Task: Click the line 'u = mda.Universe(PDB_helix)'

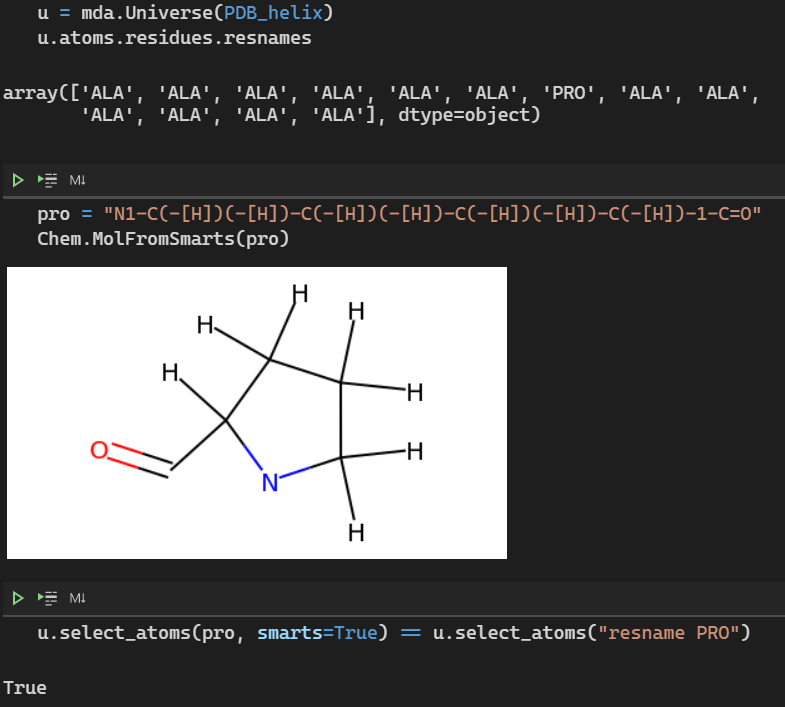Action: [x=185, y=13]
